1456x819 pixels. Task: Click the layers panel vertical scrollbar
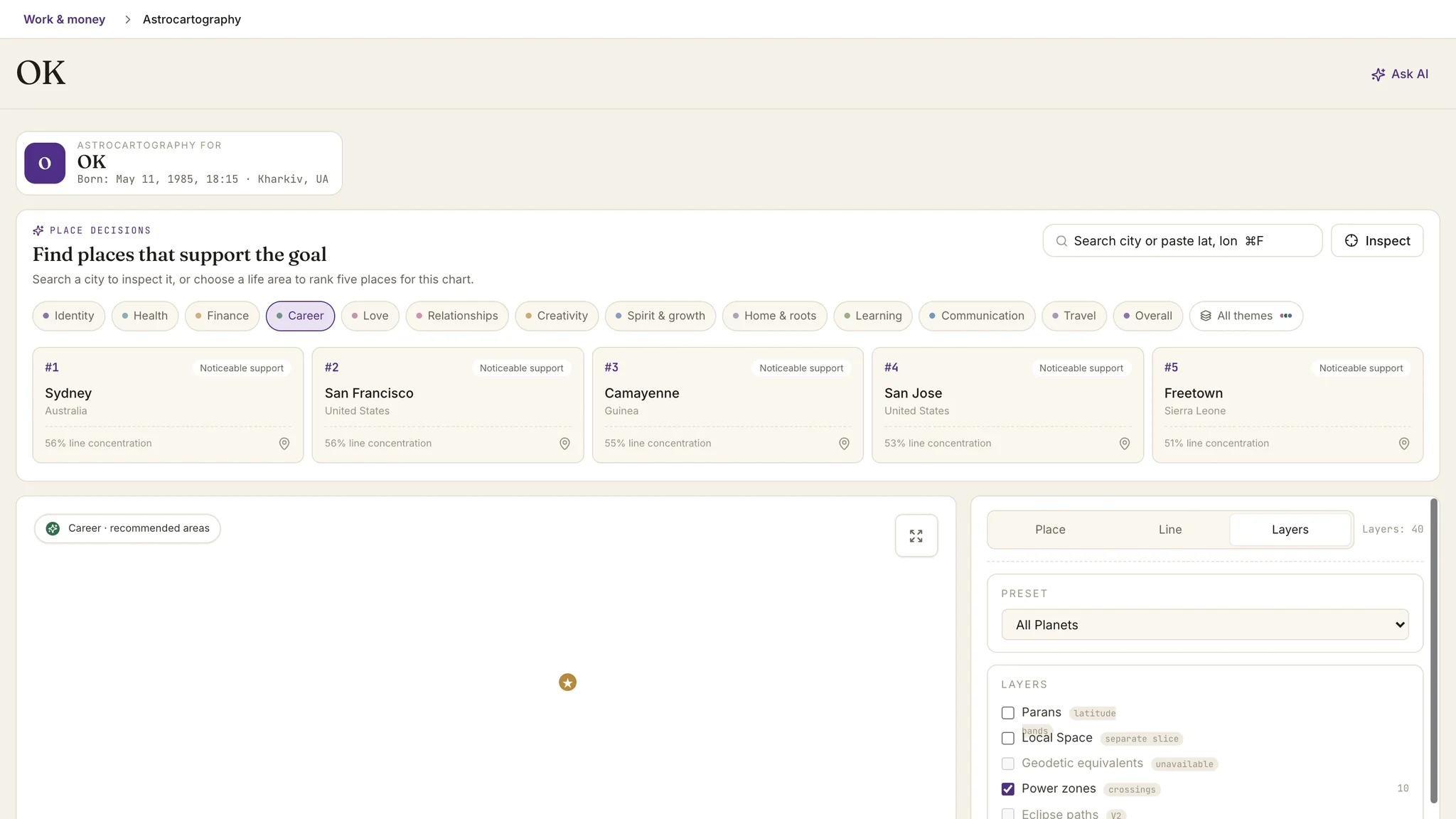(1434, 651)
